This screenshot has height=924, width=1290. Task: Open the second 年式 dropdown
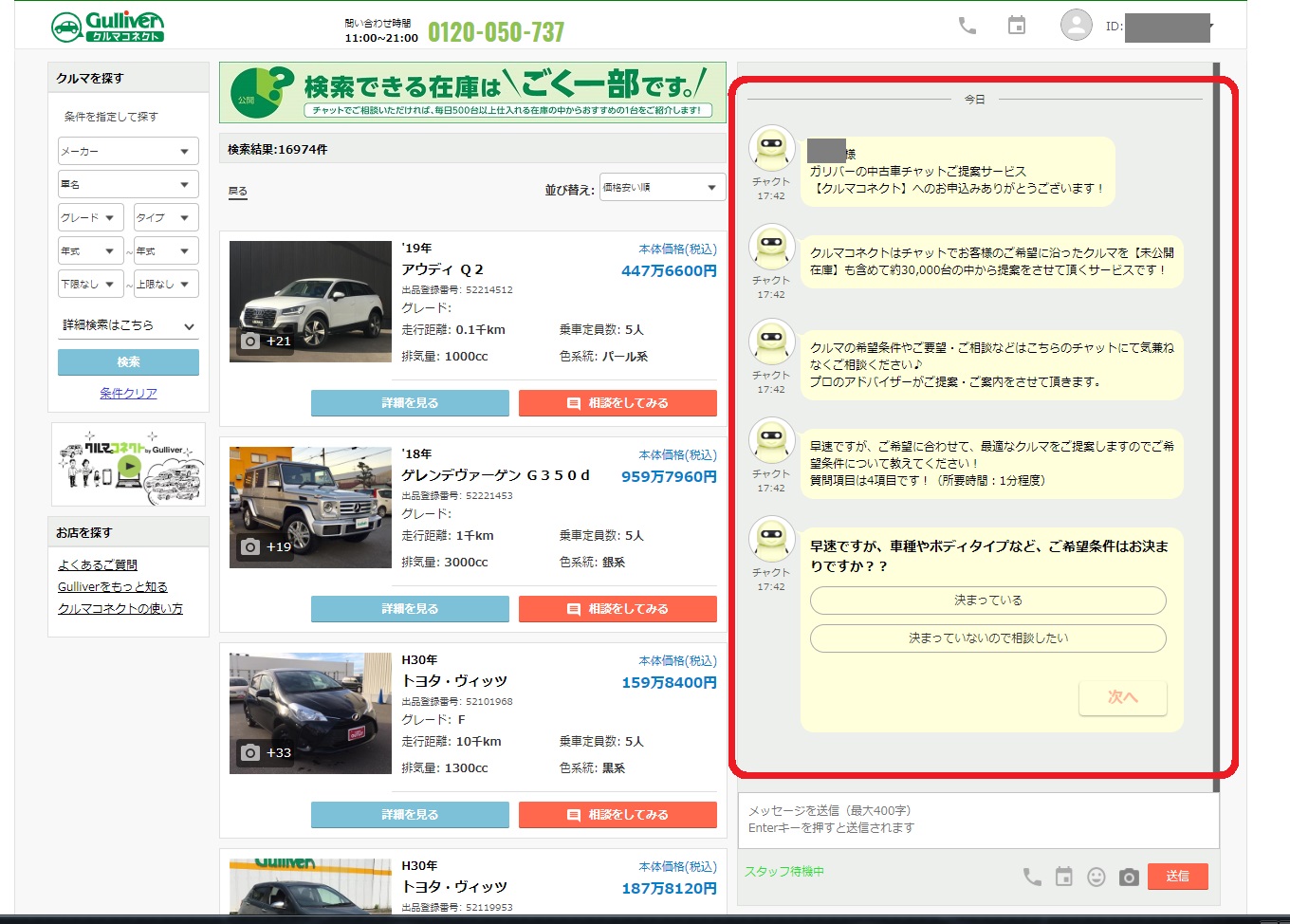166,250
